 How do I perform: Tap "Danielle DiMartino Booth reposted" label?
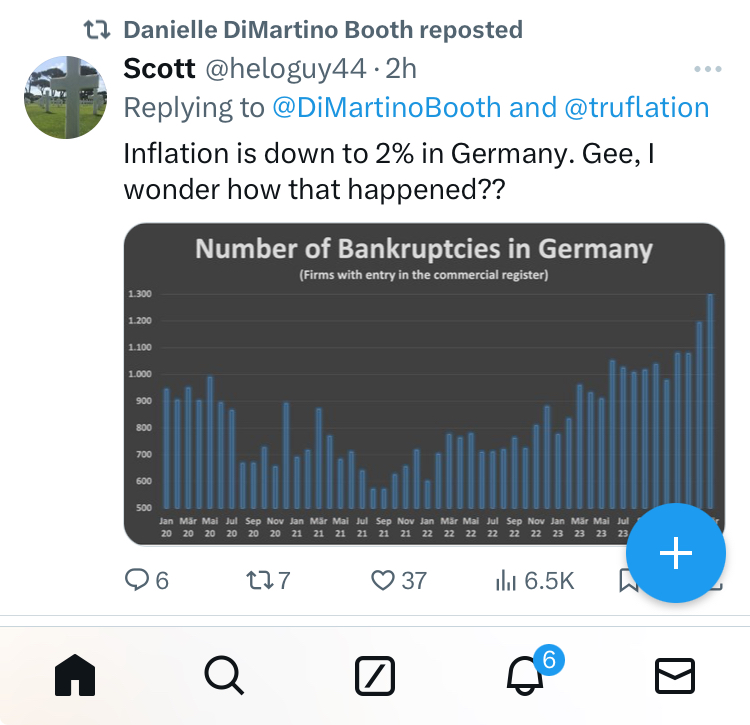pyautogui.click(x=322, y=29)
